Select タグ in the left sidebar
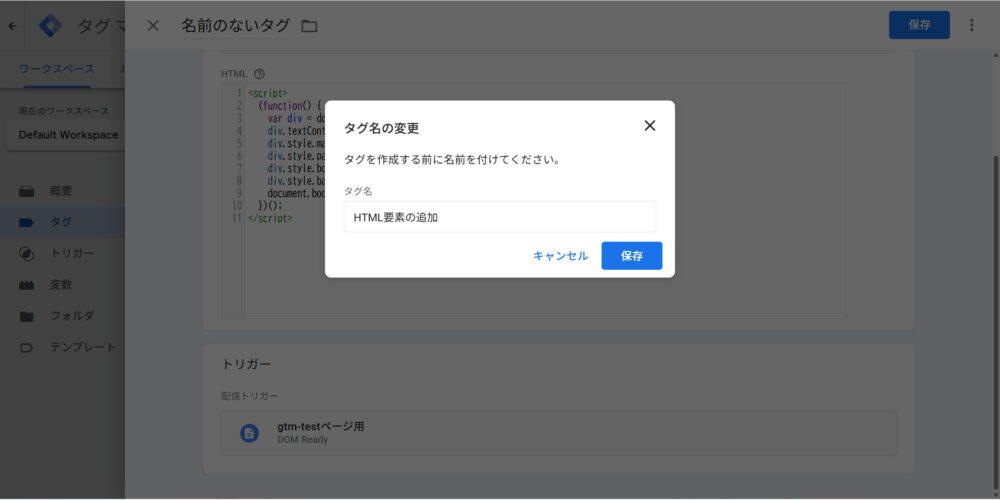 click(x=61, y=222)
